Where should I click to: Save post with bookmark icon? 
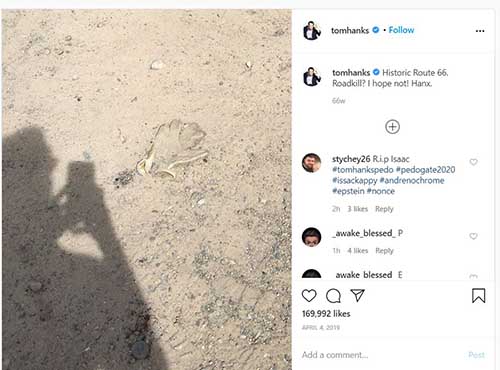[478, 296]
